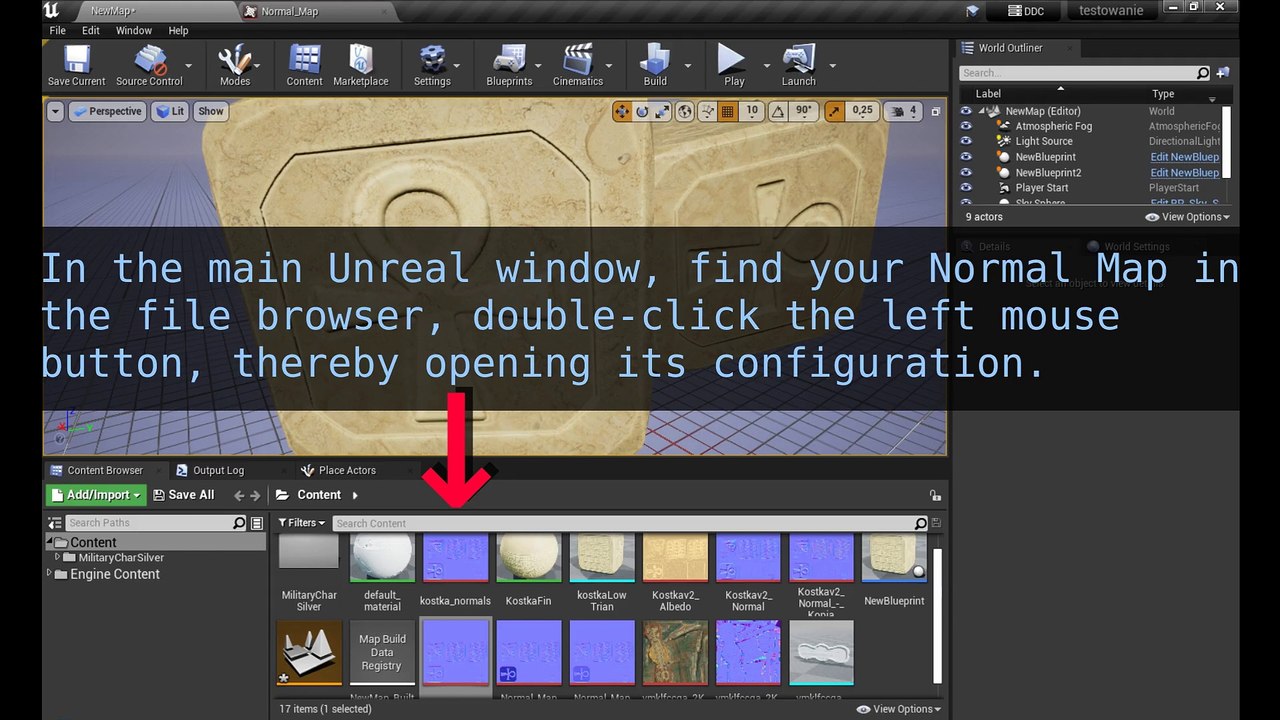
Task: Click the Launch toolbar icon
Action: point(798,66)
